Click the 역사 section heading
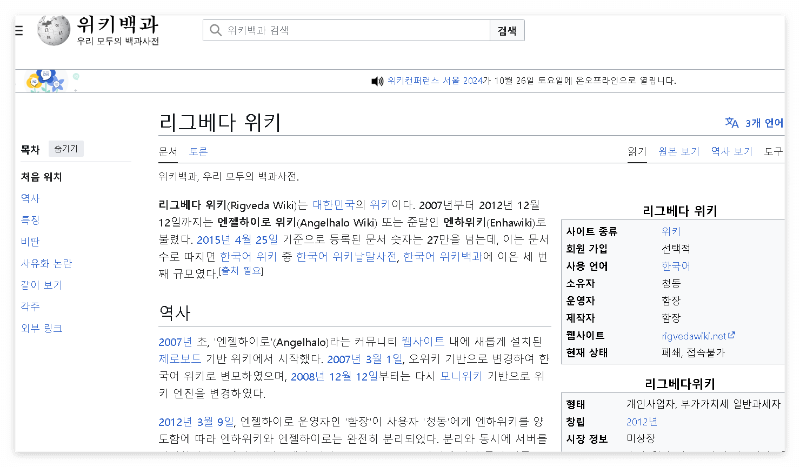800x467 pixels. 174,312
